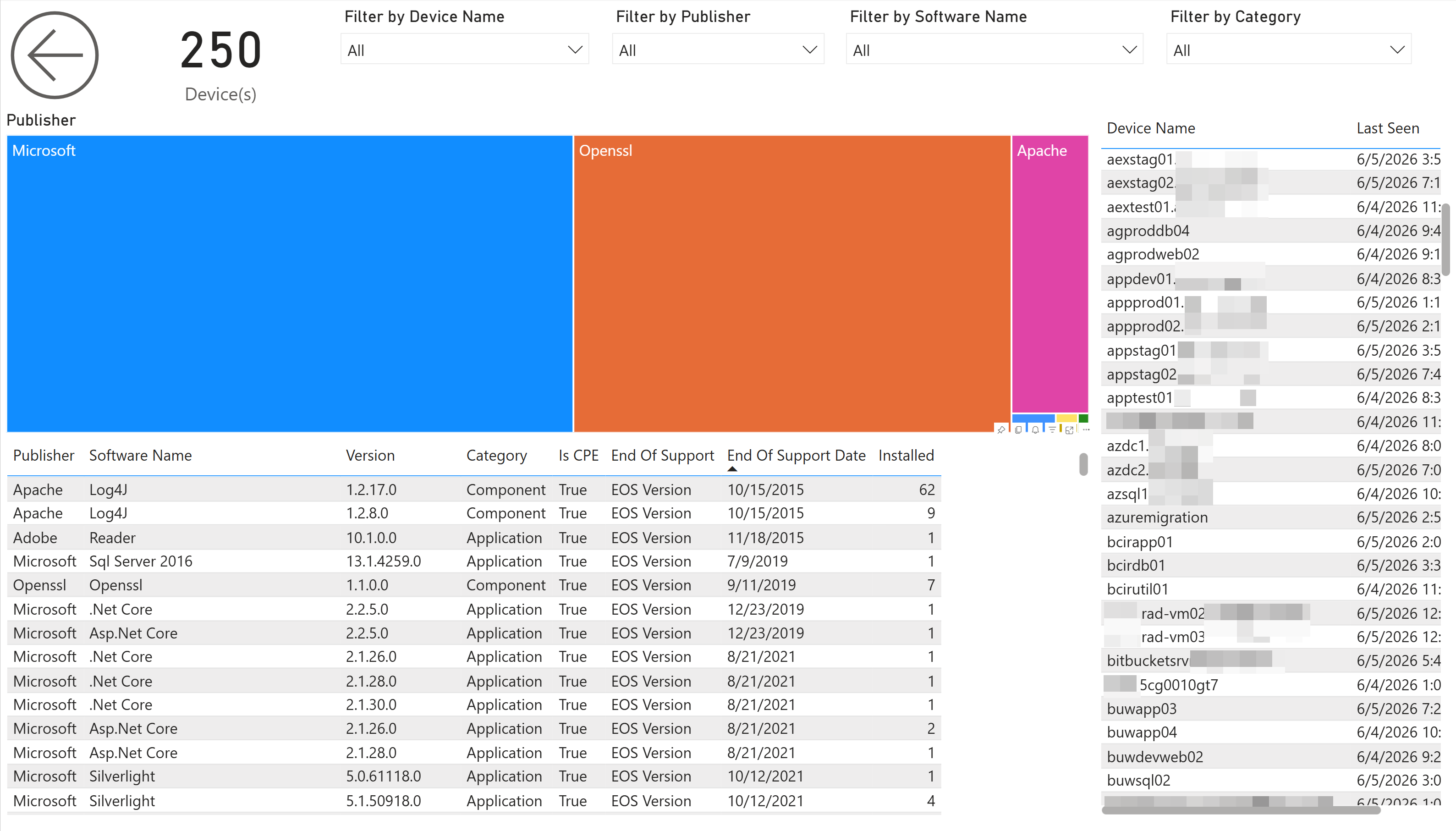Select Asp.Net Core version 2.1.26.0
Viewport: 1456px width, 831px height.
point(473,728)
